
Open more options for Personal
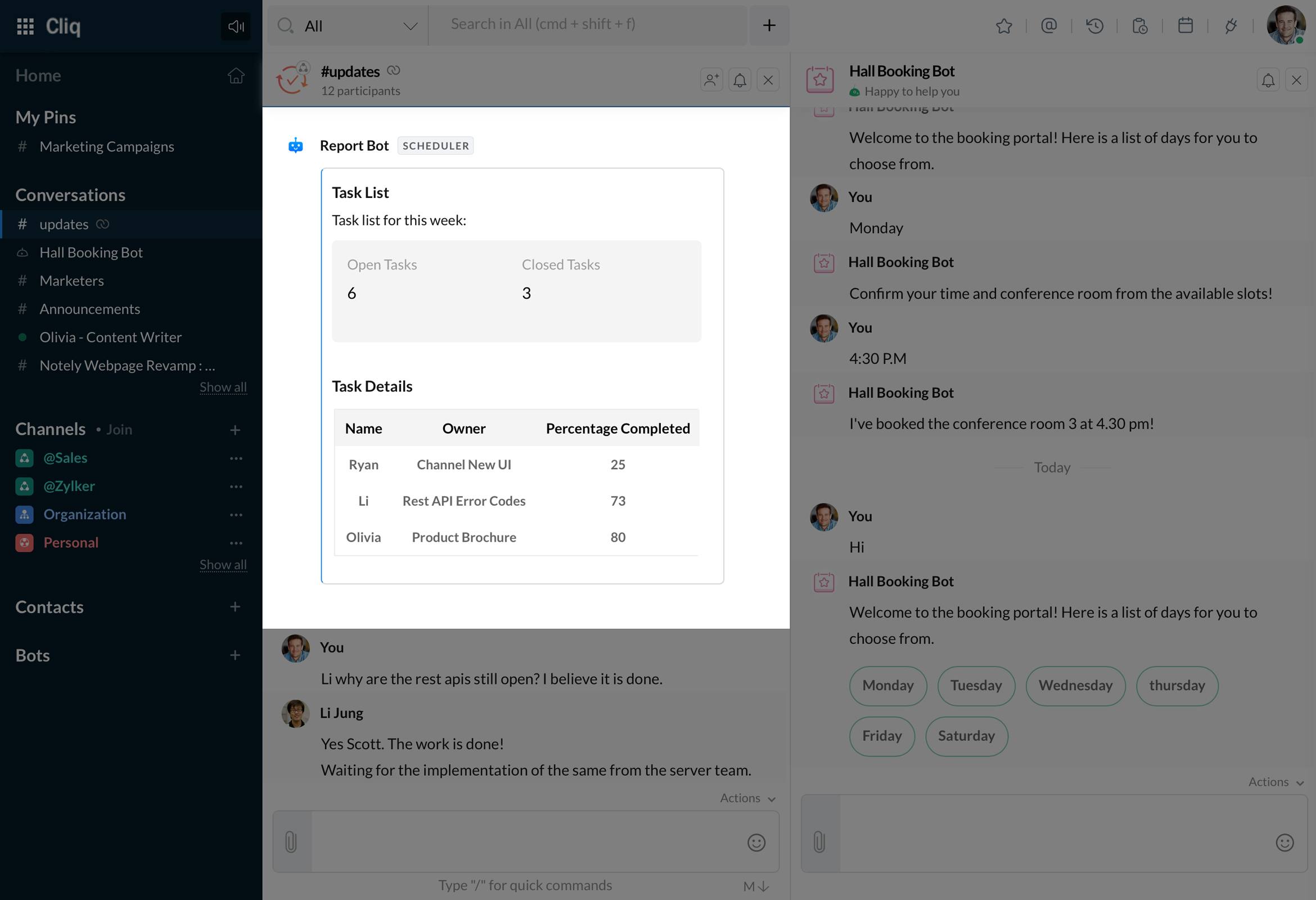[236, 543]
